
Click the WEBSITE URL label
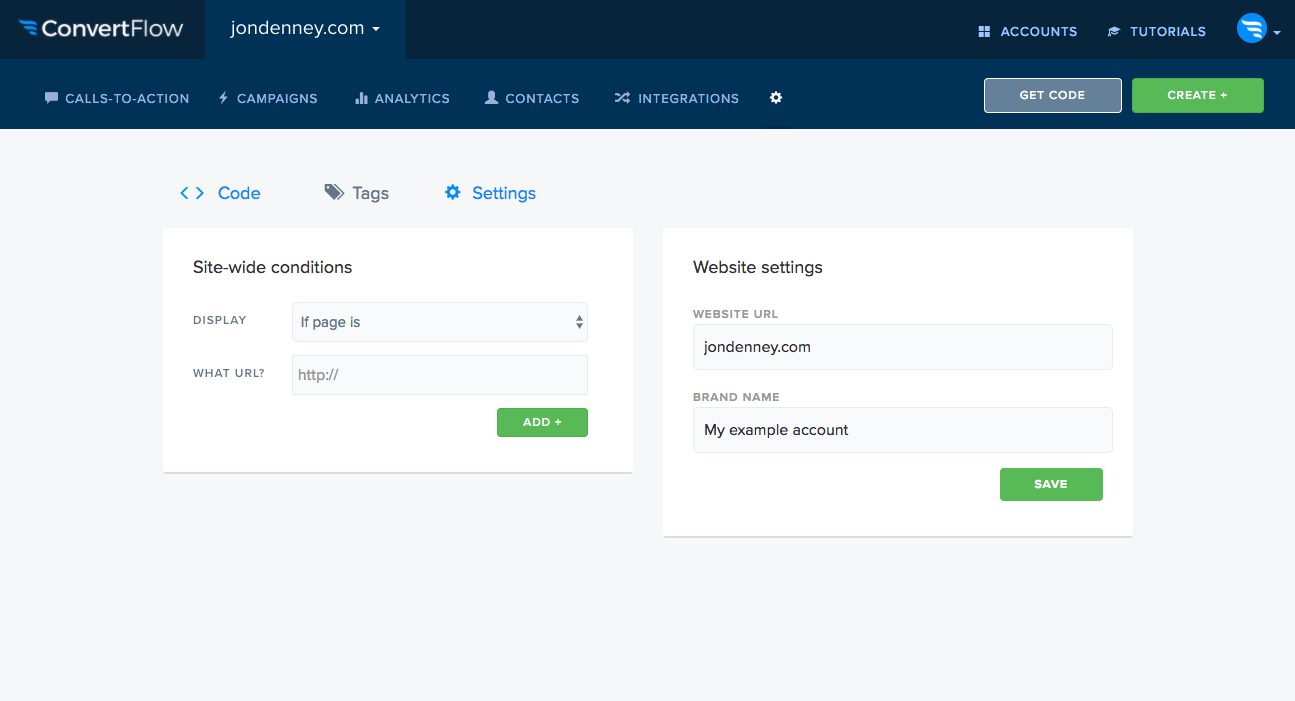pyautogui.click(x=736, y=314)
